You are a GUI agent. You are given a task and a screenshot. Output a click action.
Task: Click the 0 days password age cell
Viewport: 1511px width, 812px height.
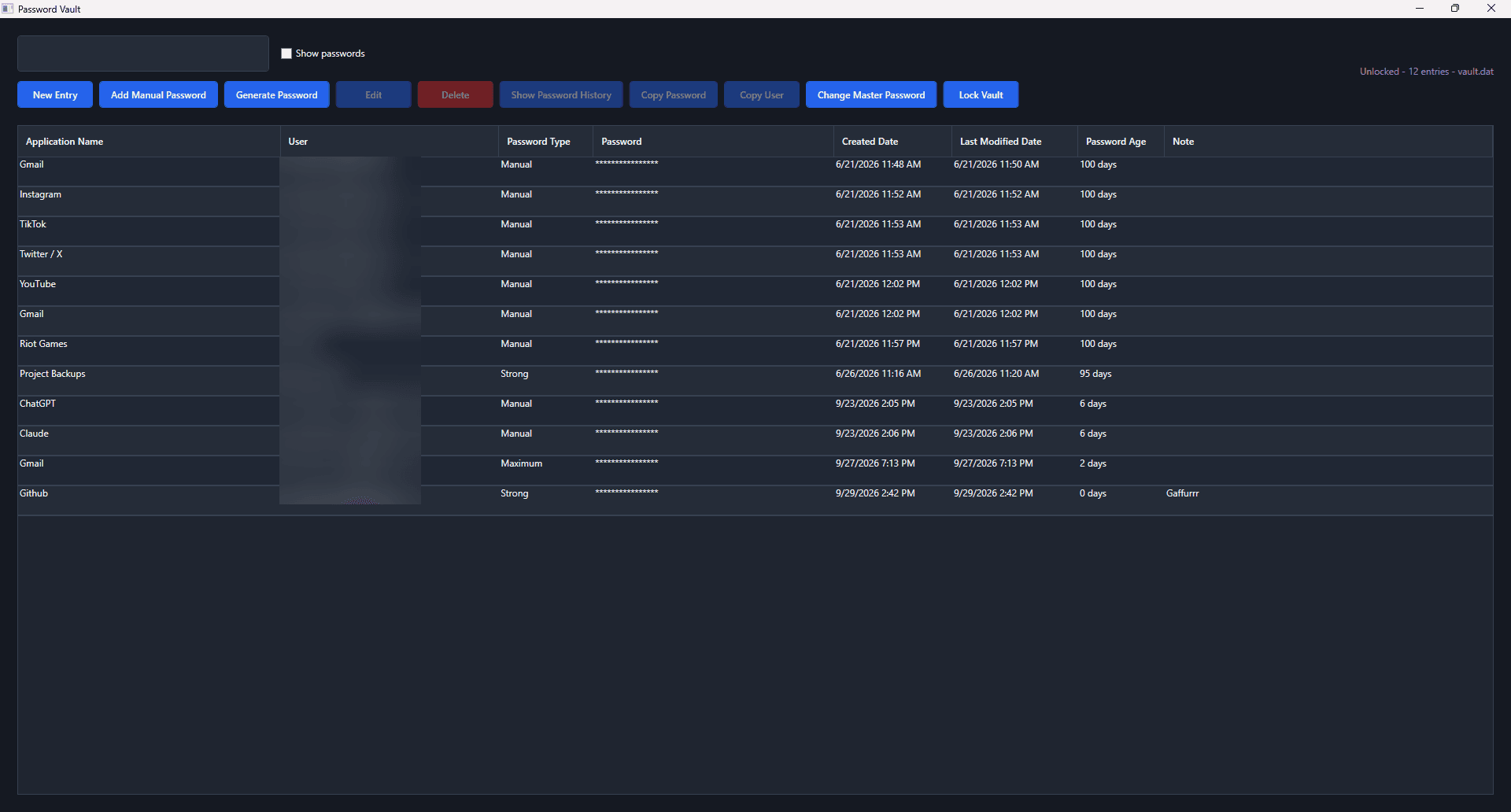pos(1093,493)
